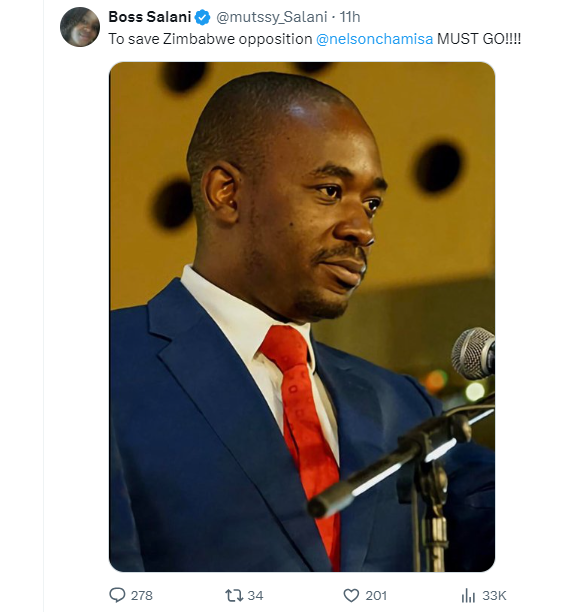Click the microphone in the tweet photo
Image resolution: width=562 pixels, height=612 pixels.
(x=473, y=353)
